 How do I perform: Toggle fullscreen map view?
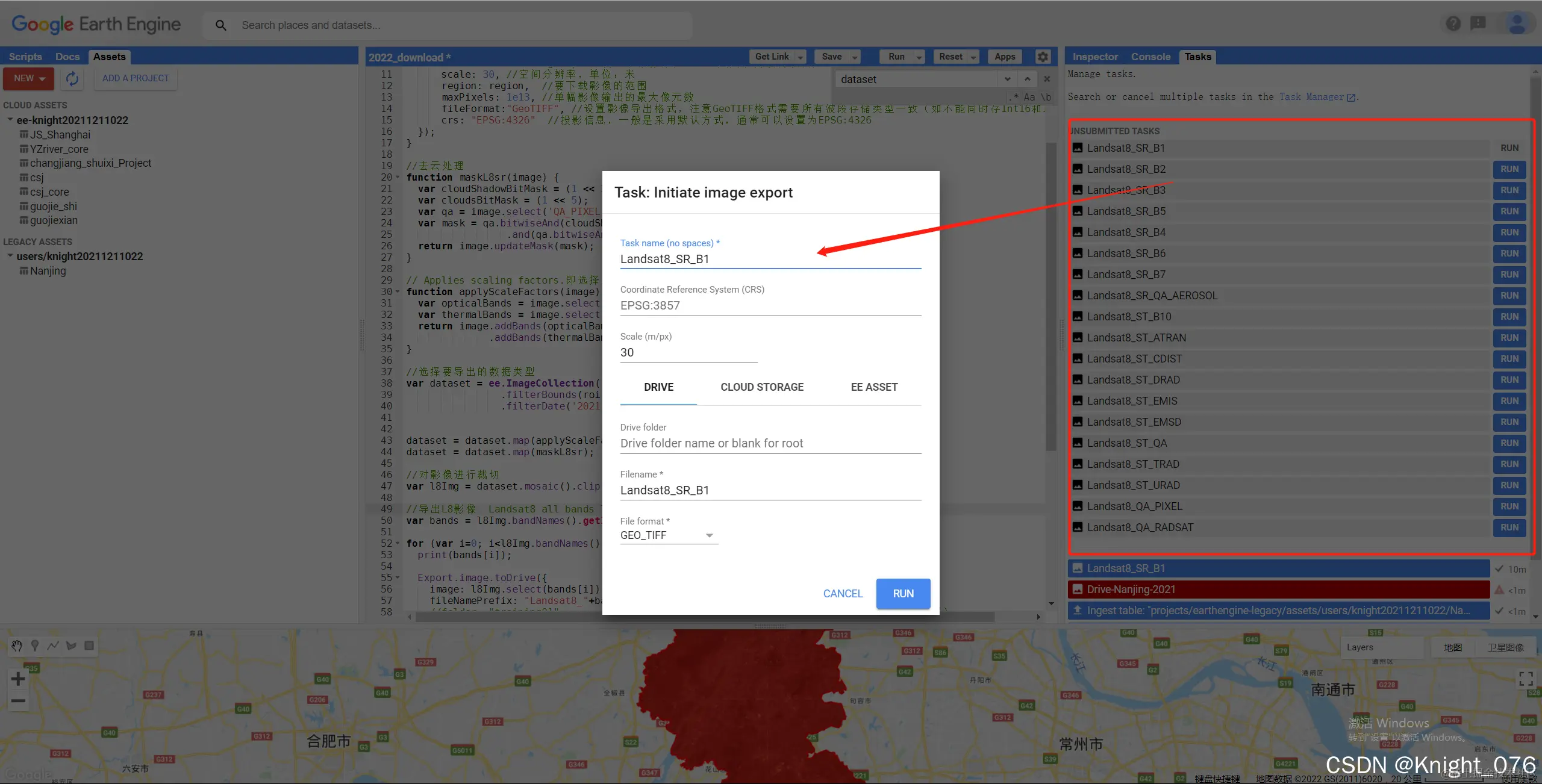coord(1526,679)
